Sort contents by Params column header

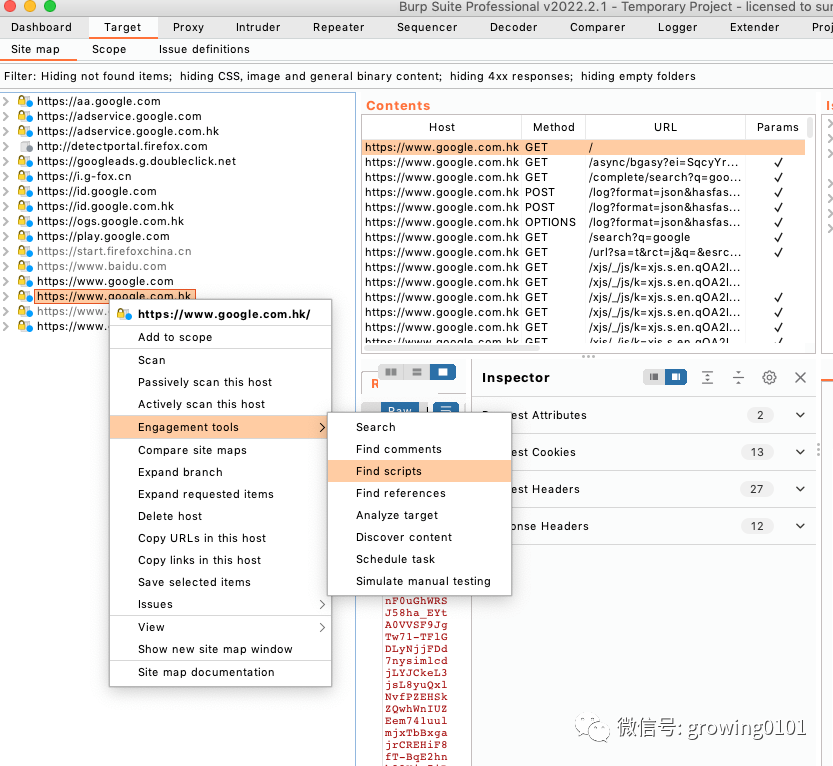pos(777,127)
